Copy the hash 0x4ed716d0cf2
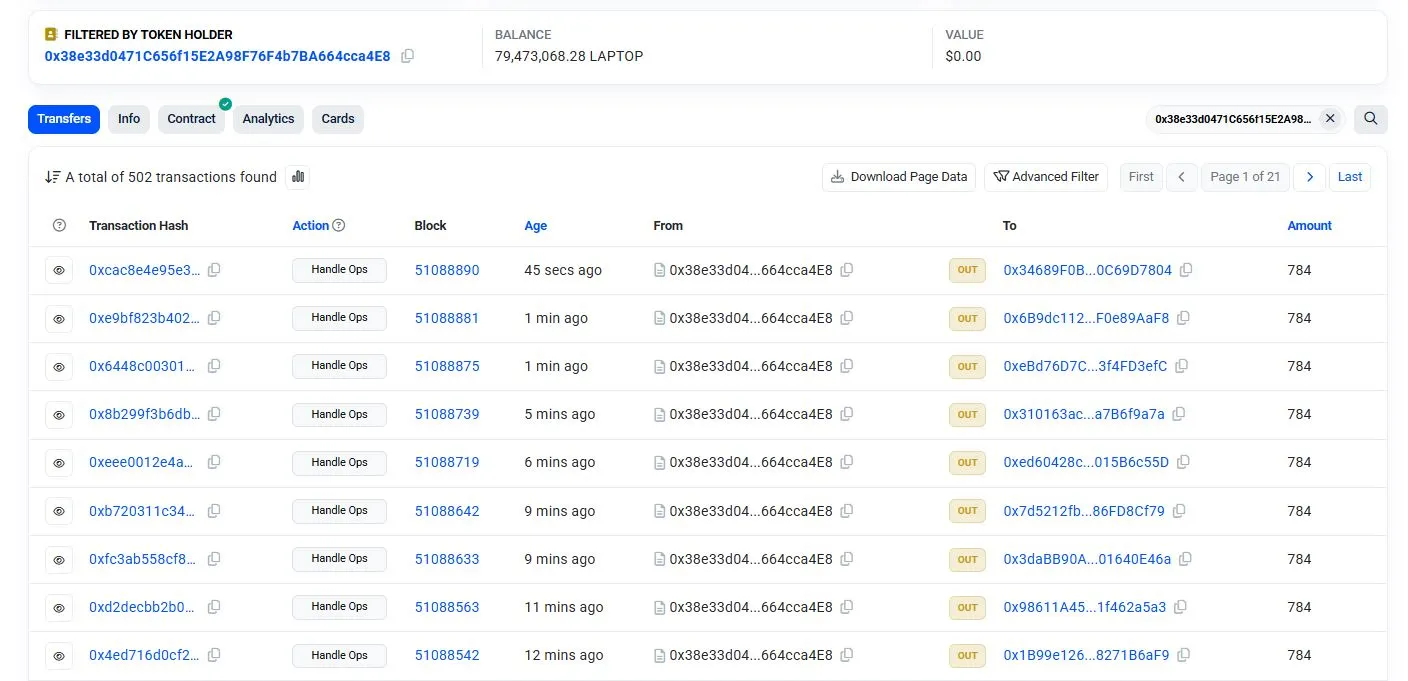 214,655
